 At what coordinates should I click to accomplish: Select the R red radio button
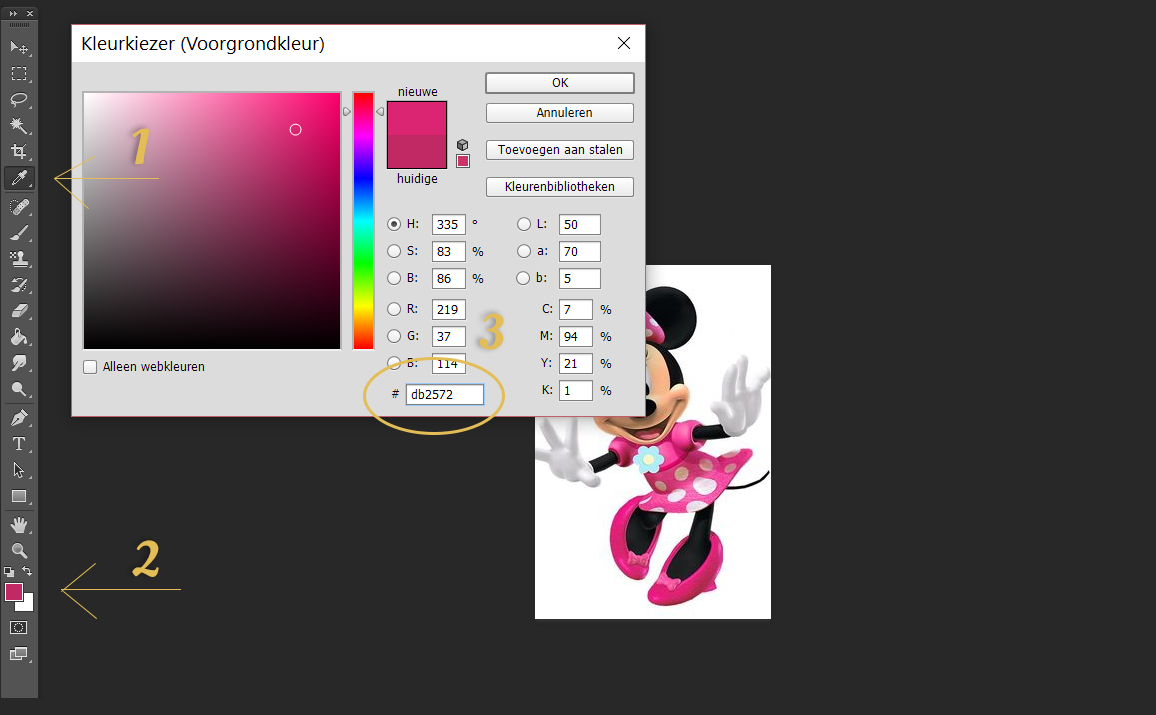click(x=394, y=310)
